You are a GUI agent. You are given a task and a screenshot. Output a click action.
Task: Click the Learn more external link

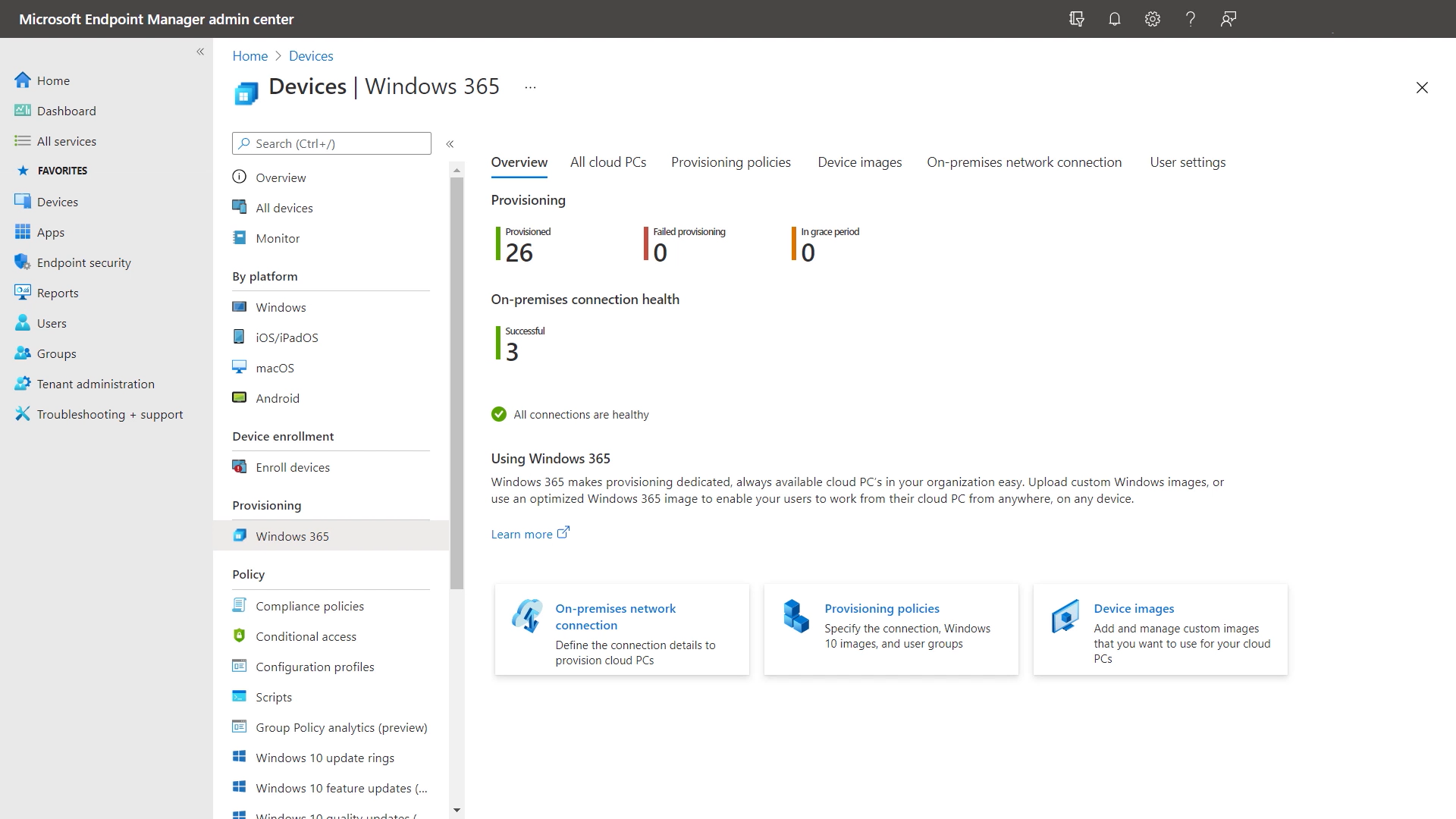(x=530, y=533)
